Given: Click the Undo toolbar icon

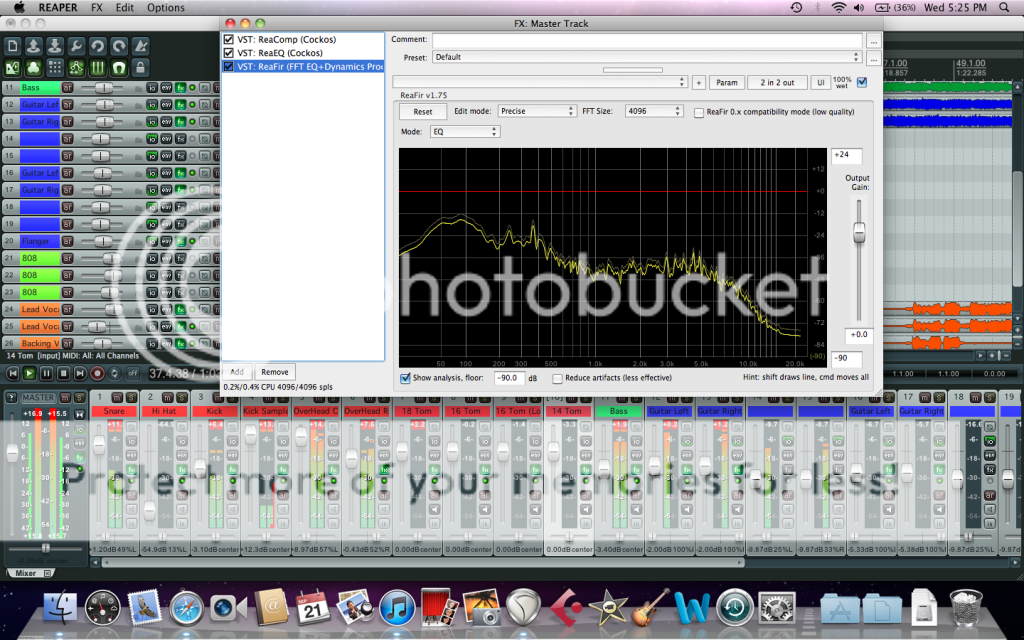Looking at the screenshot, I should tap(97, 46).
